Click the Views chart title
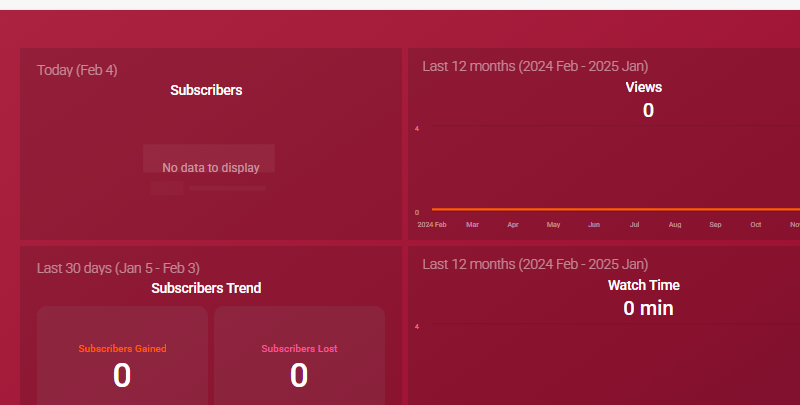 coord(644,87)
